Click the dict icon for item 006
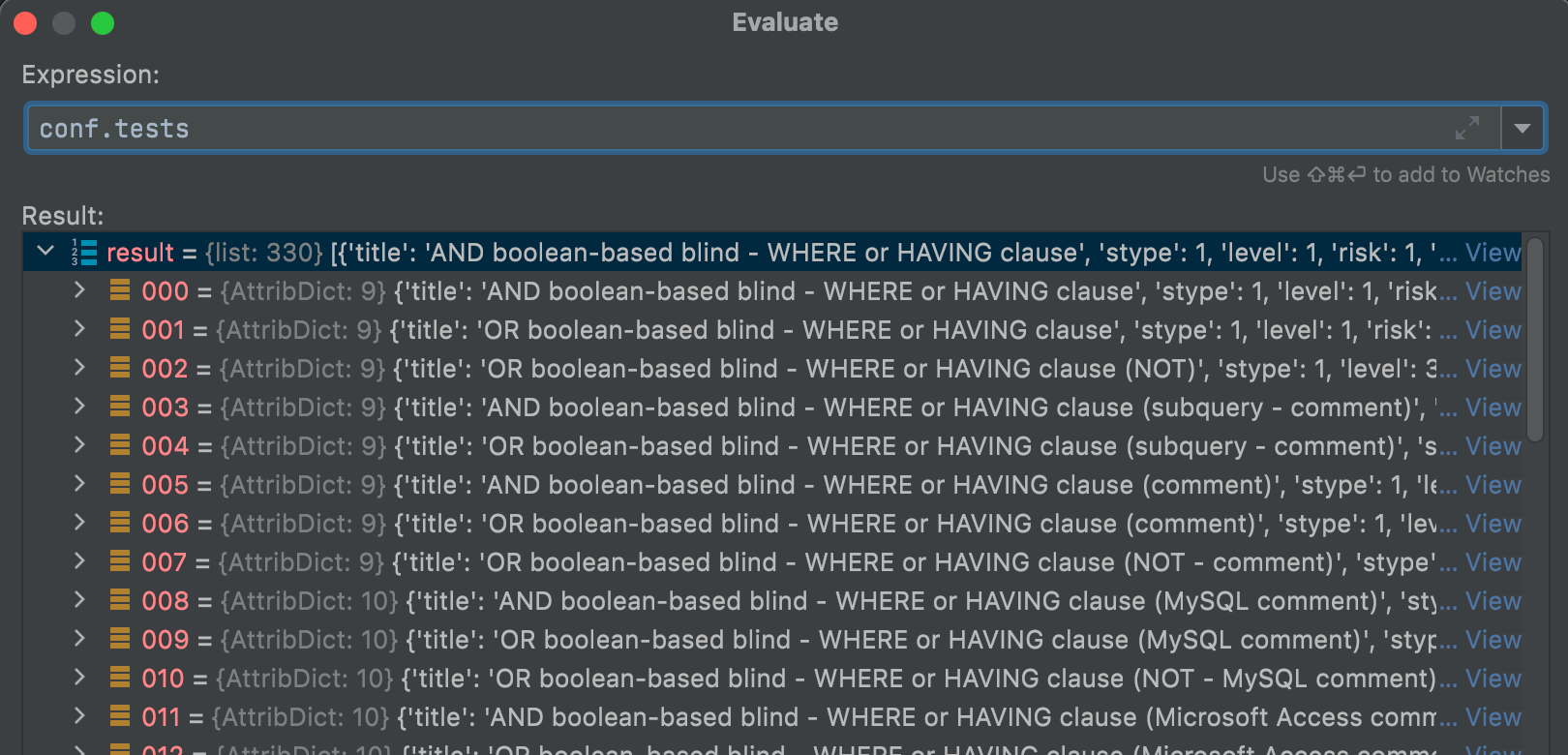The height and width of the screenshot is (755, 1568). (x=120, y=523)
